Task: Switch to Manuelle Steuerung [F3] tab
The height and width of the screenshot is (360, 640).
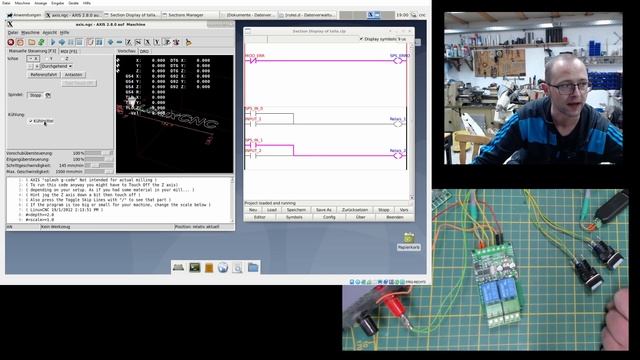Action: 32,51
